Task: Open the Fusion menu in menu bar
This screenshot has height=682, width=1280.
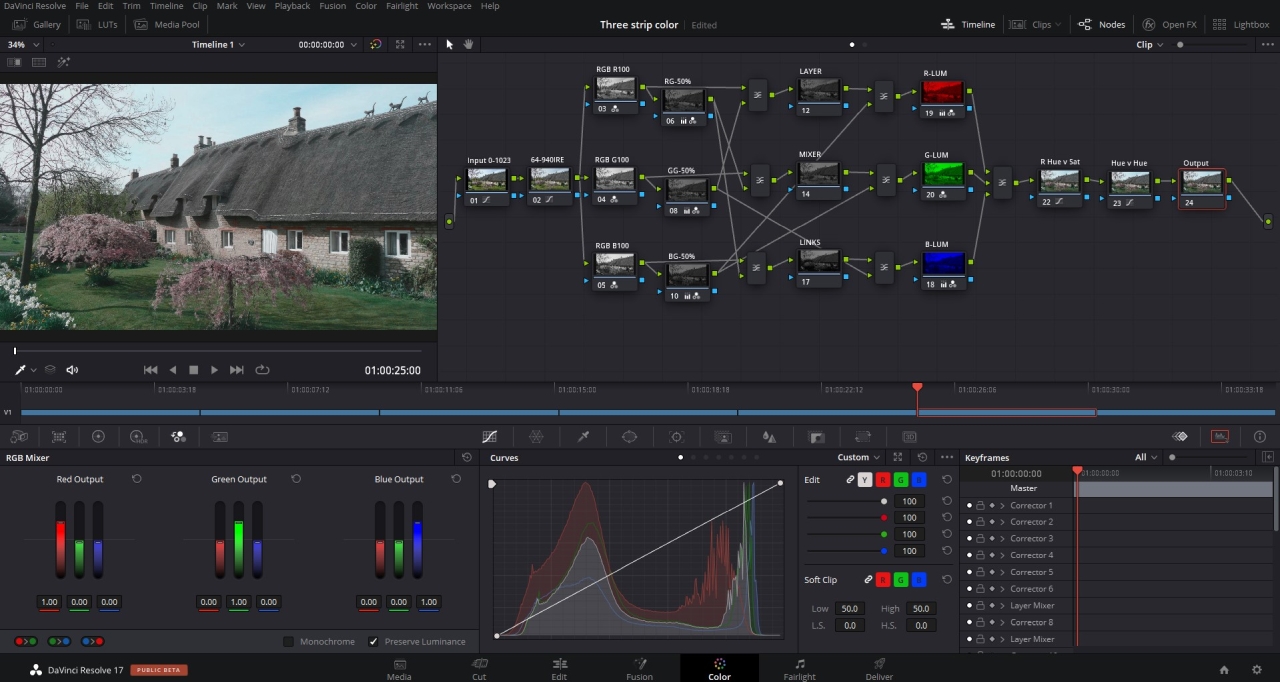Action: pos(332,6)
